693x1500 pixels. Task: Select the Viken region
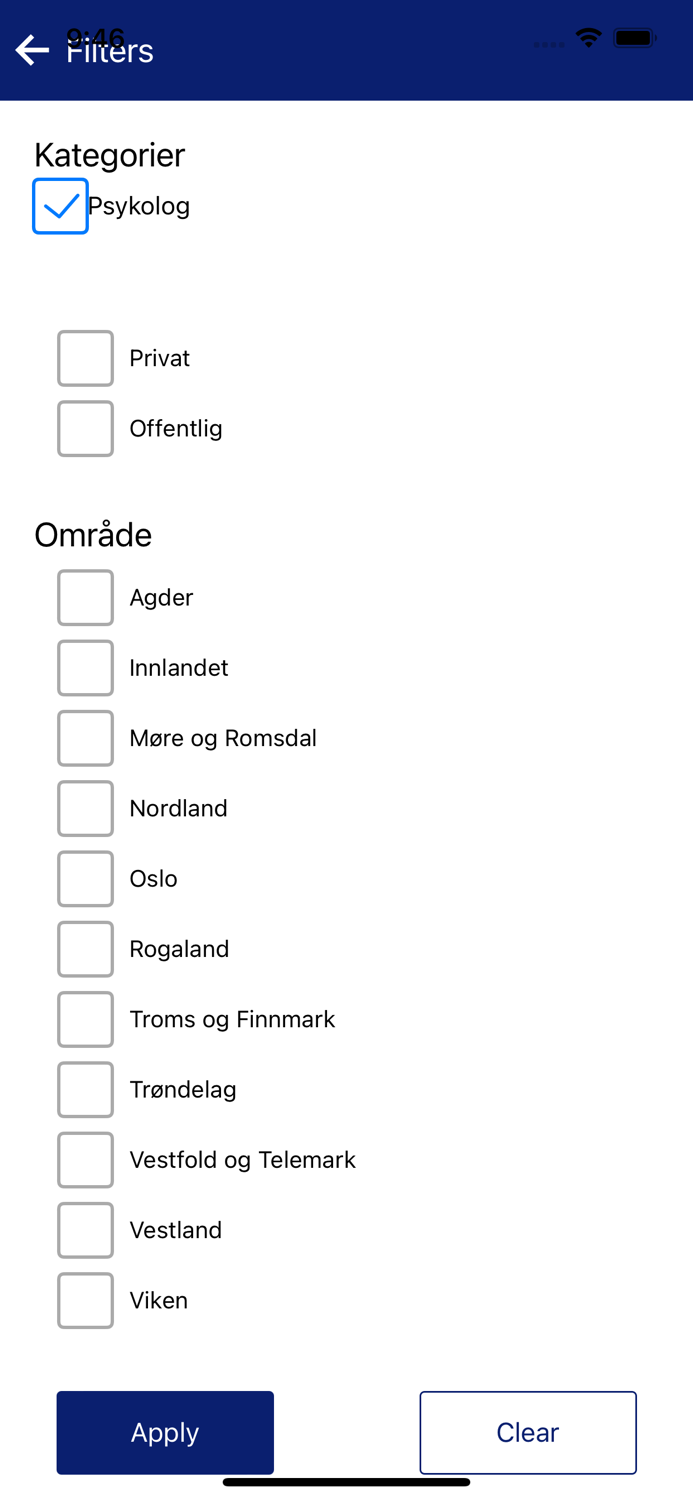(x=85, y=1300)
